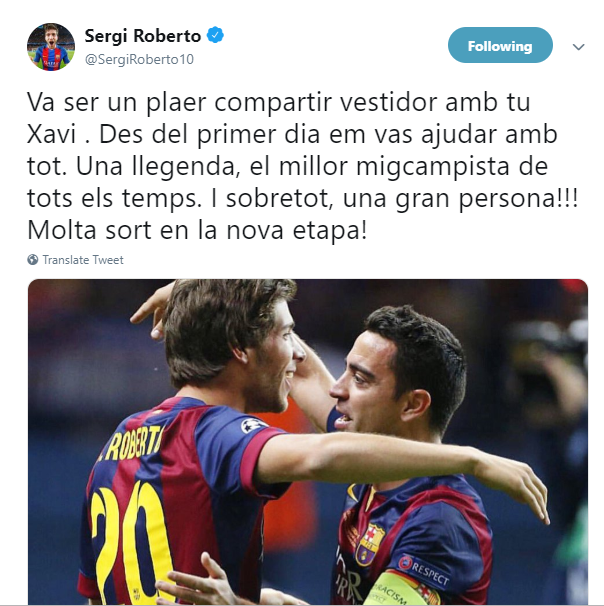Click the word Xavi in the tweet
Screen dimensions: 604x606
[51, 134]
